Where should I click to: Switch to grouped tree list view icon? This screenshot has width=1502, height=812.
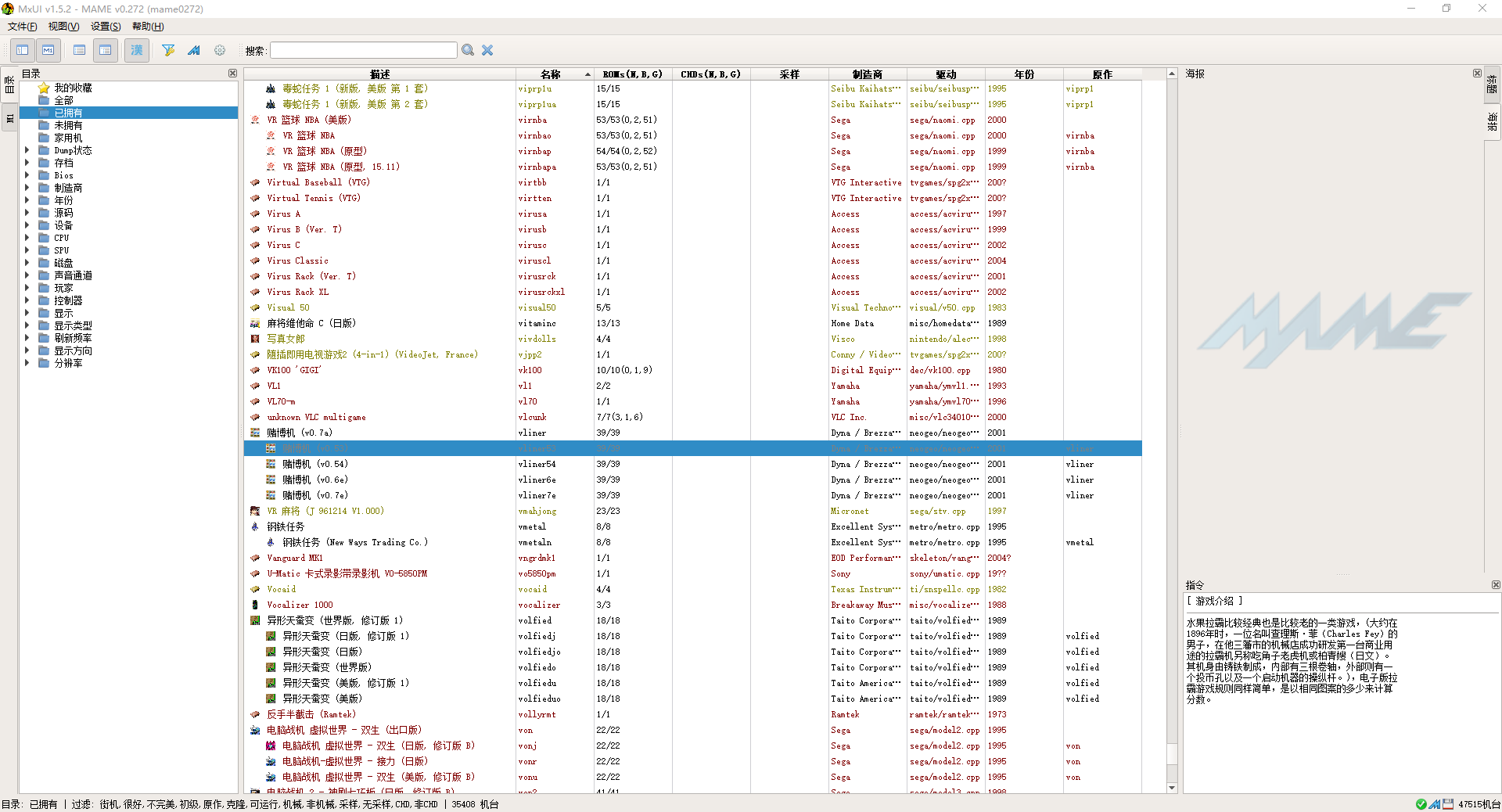(x=106, y=50)
